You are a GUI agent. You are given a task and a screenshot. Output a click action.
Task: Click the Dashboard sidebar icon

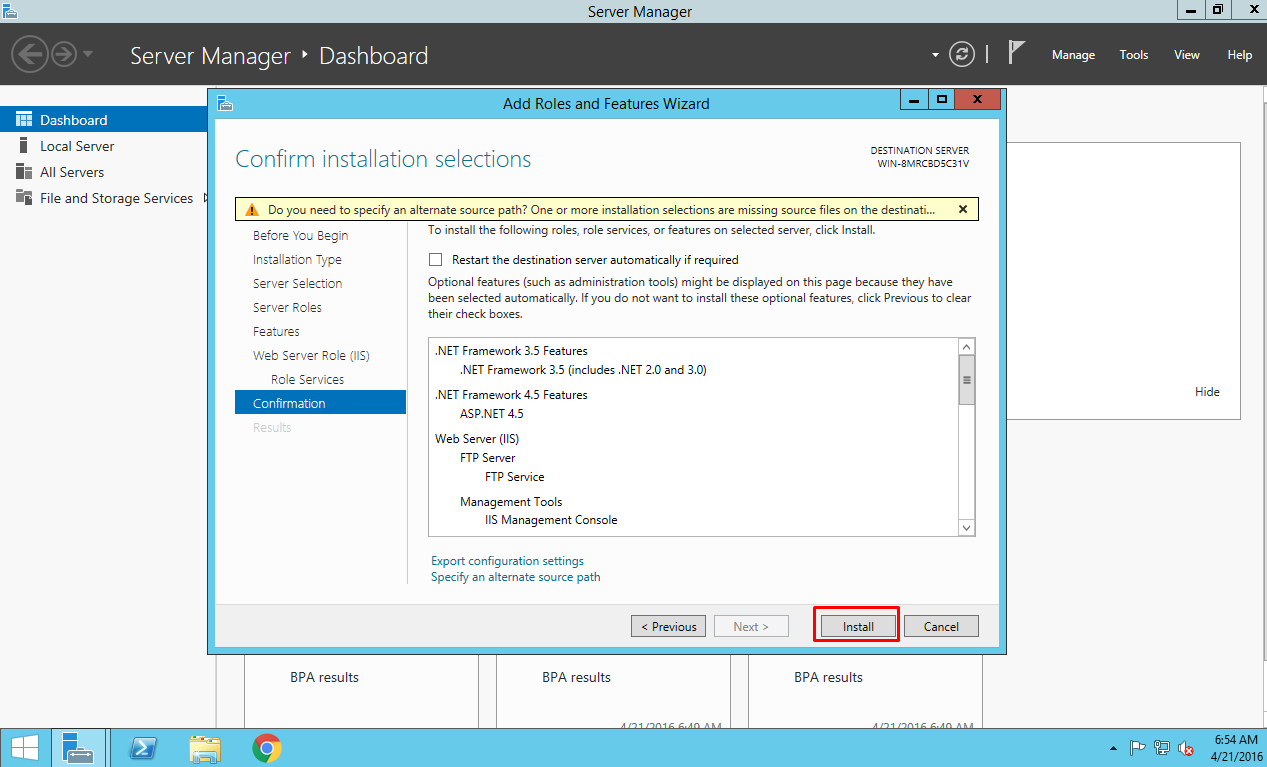pos(24,120)
